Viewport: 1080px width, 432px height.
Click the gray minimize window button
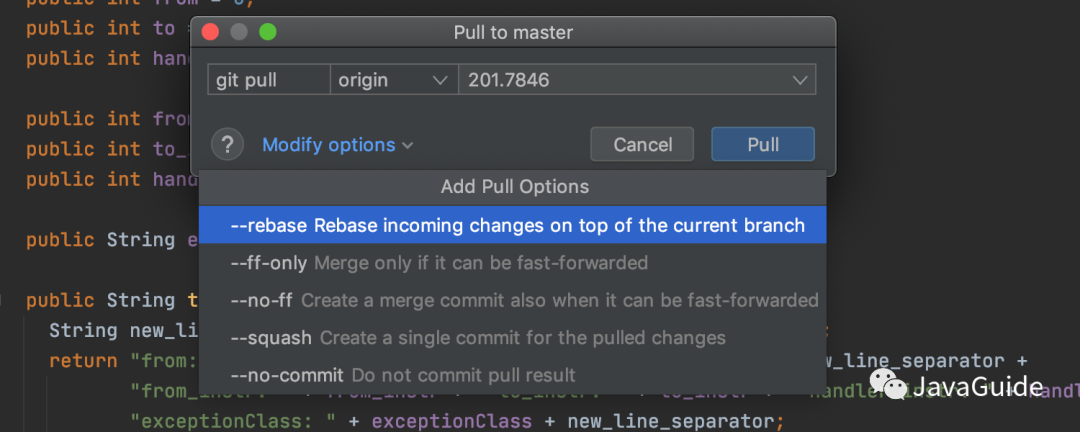239,32
